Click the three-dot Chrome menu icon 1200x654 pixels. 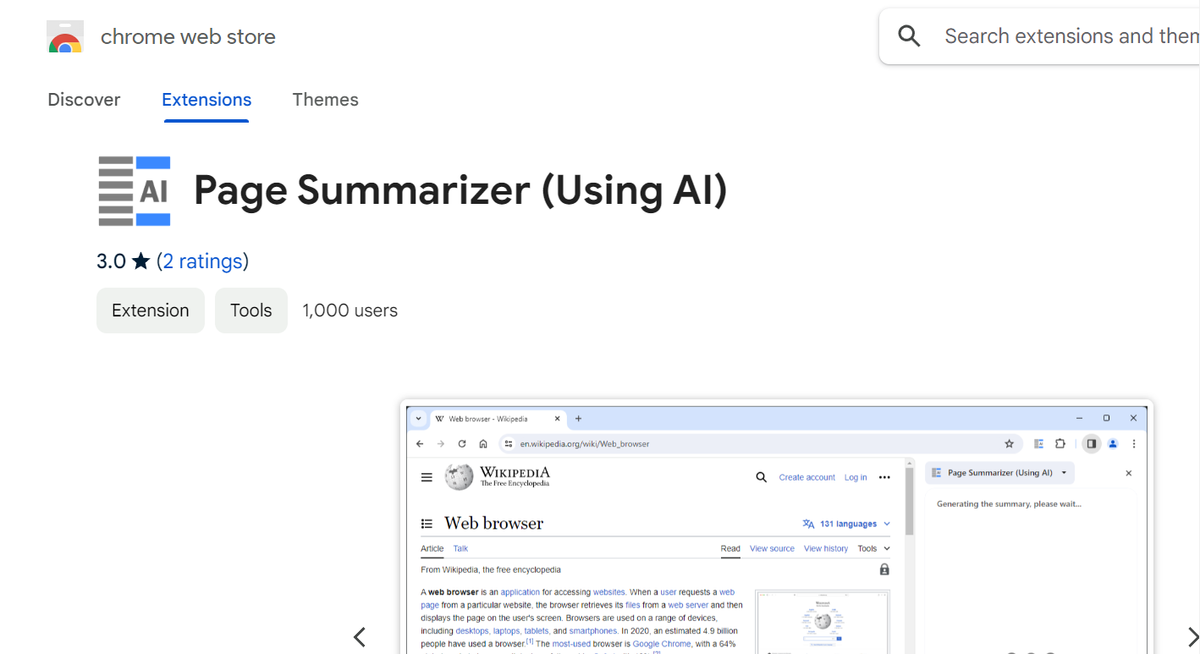[1133, 443]
